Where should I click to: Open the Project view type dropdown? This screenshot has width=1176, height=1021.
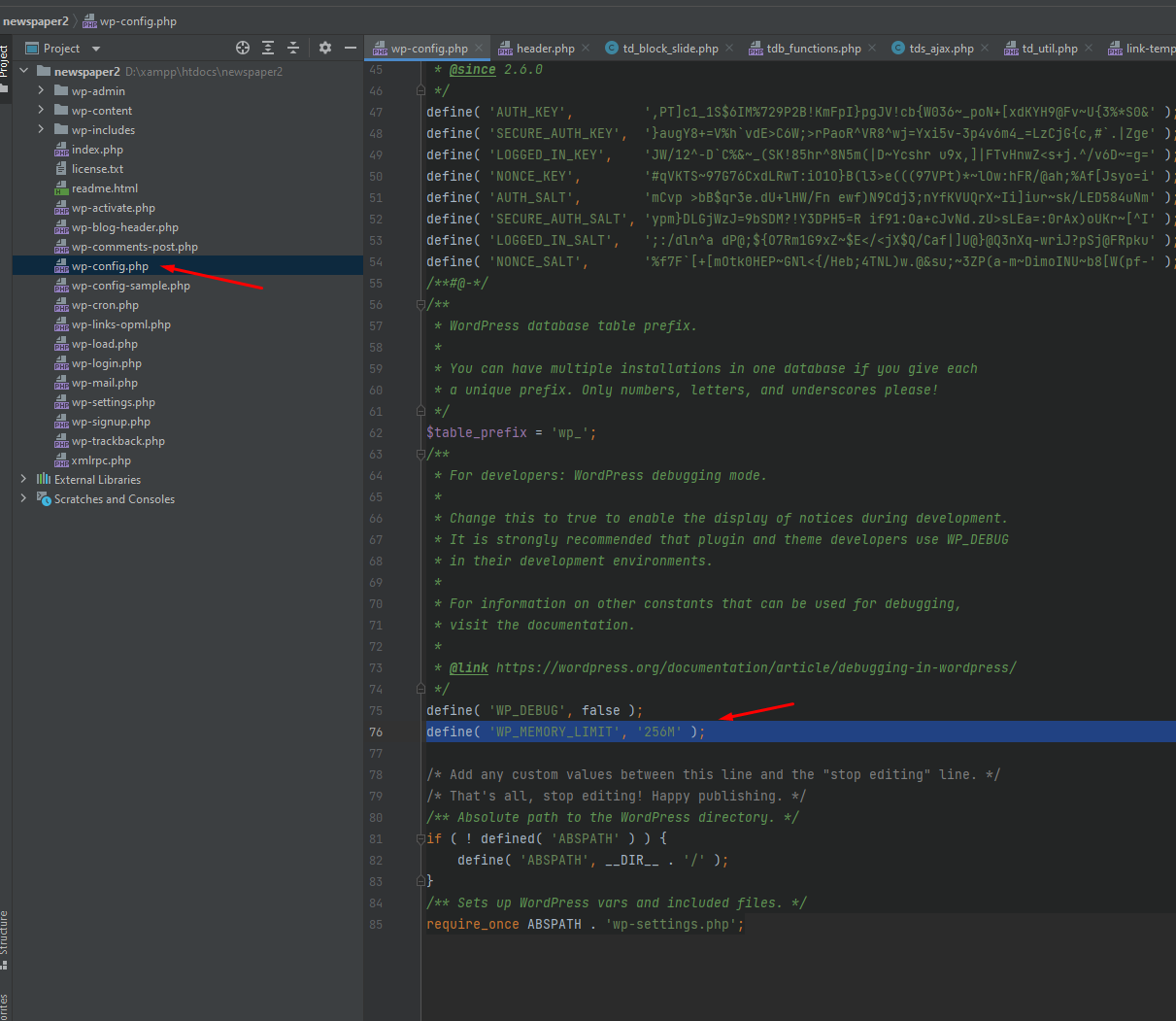tap(95, 49)
